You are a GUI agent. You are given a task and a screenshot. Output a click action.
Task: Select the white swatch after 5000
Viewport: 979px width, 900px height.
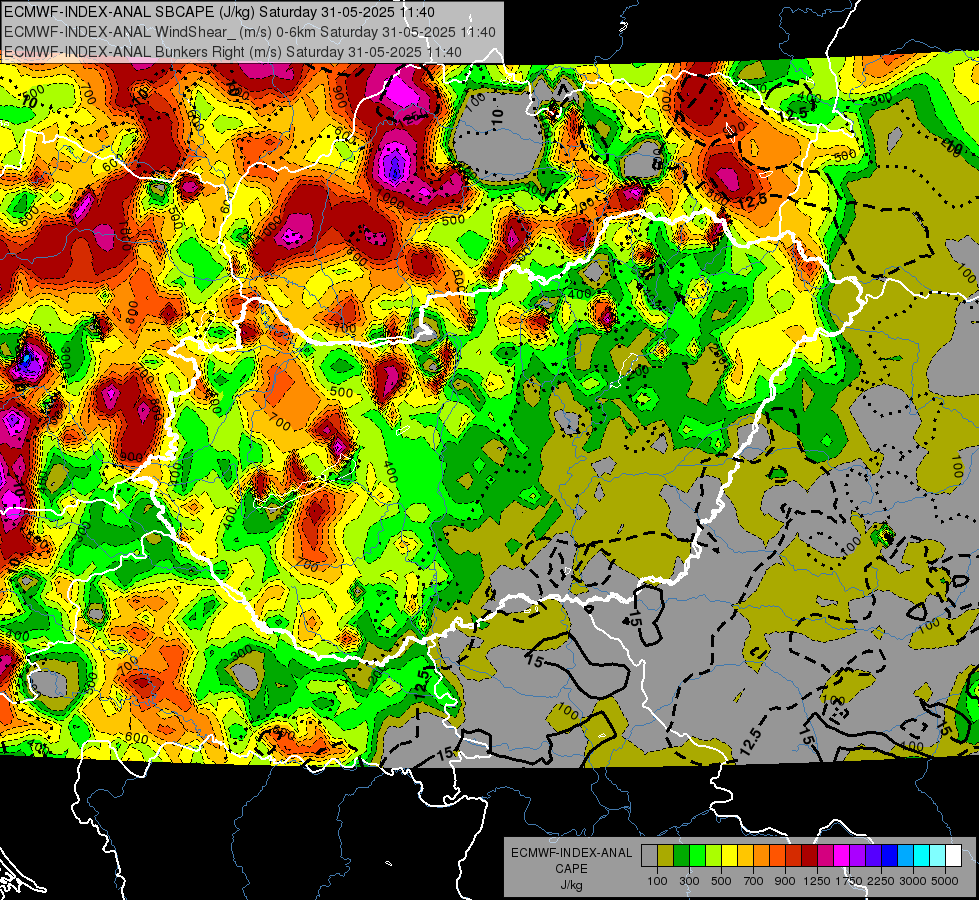(953, 856)
